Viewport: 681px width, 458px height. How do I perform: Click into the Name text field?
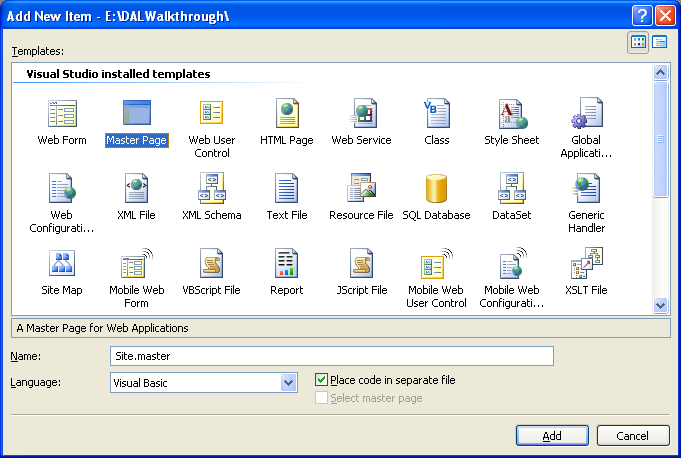pos(332,356)
